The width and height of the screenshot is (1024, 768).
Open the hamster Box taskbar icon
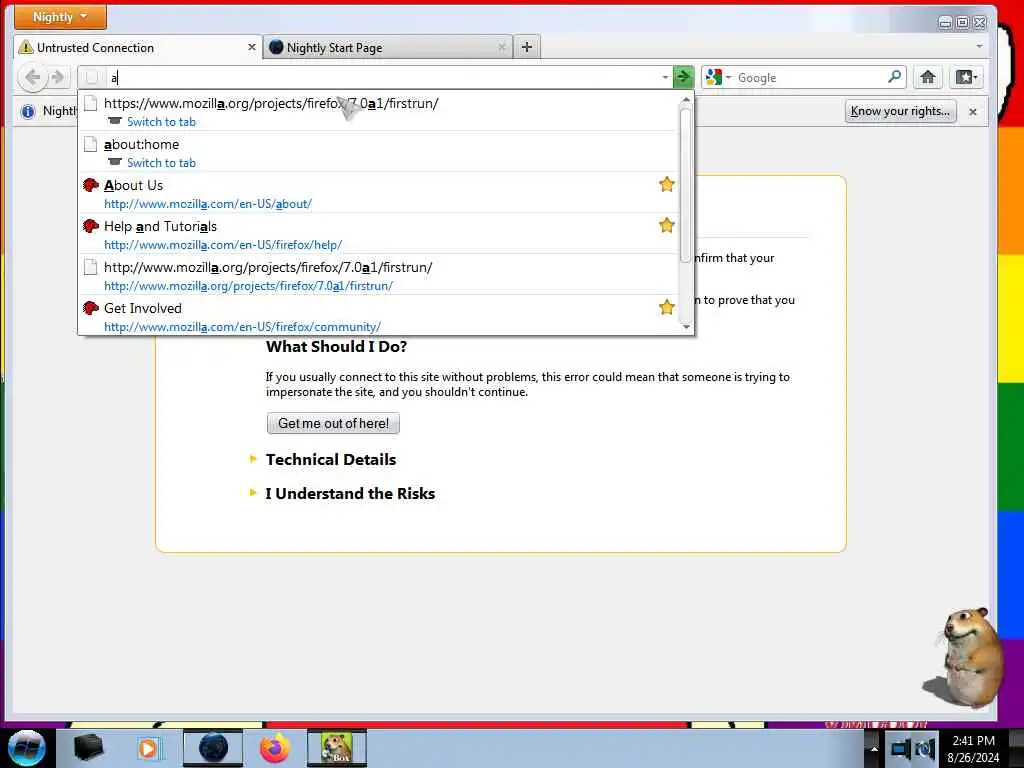tap(337, 748)
